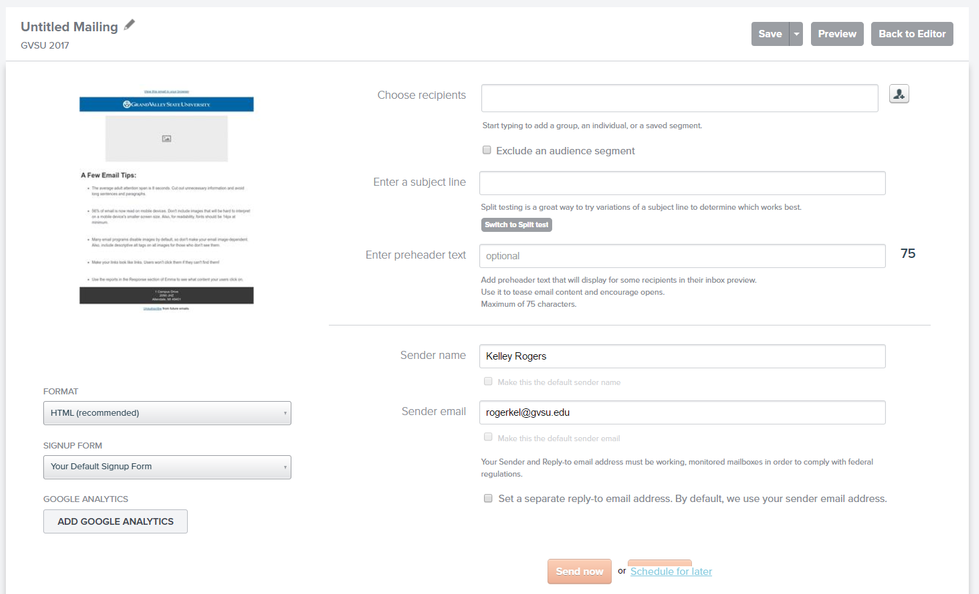Check Exclude an audience segment
Screen dimensions: 979x594
[487, 150]
